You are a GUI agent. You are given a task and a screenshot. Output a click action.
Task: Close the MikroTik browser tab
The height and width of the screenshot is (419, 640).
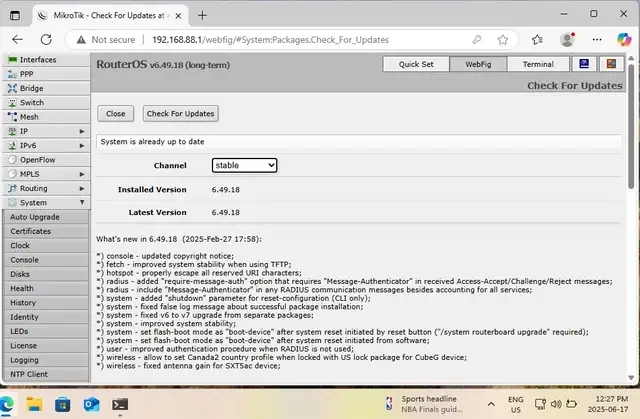click(178, 16)
